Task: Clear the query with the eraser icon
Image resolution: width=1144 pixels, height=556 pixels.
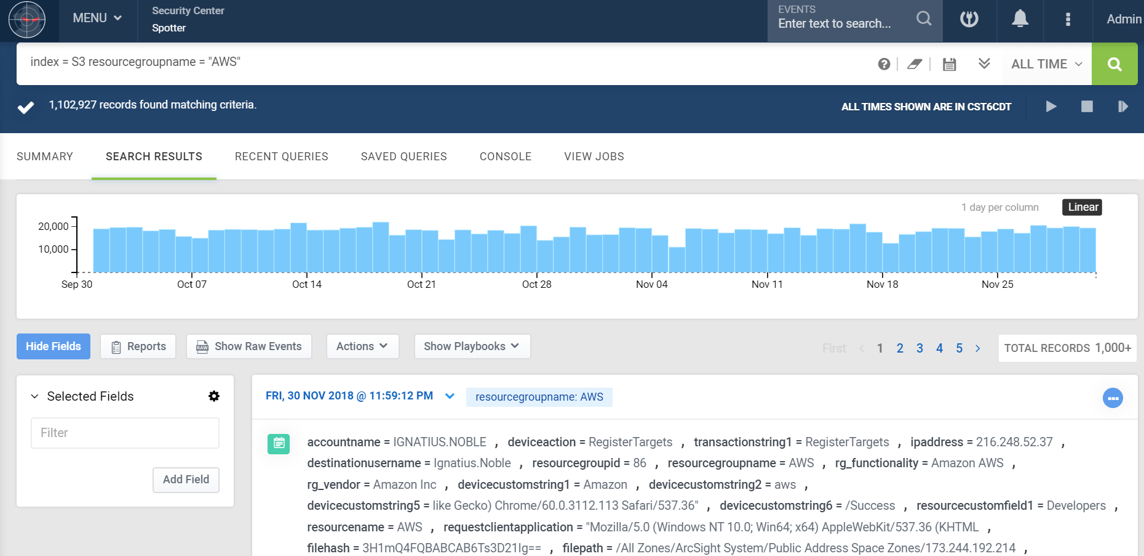Action: click(914, 64)
